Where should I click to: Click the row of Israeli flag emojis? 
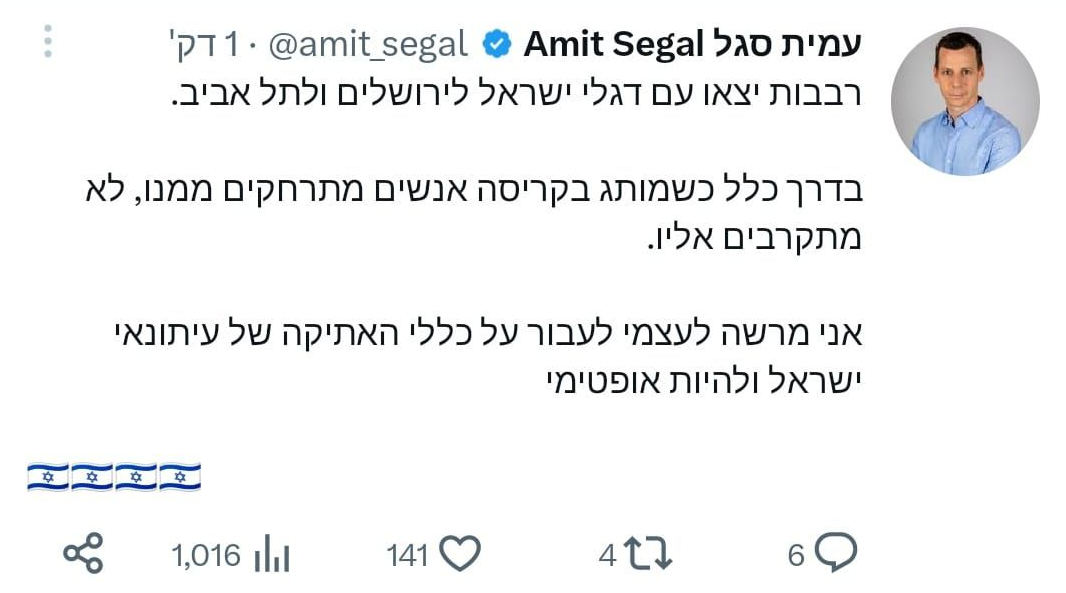(113, 477)
